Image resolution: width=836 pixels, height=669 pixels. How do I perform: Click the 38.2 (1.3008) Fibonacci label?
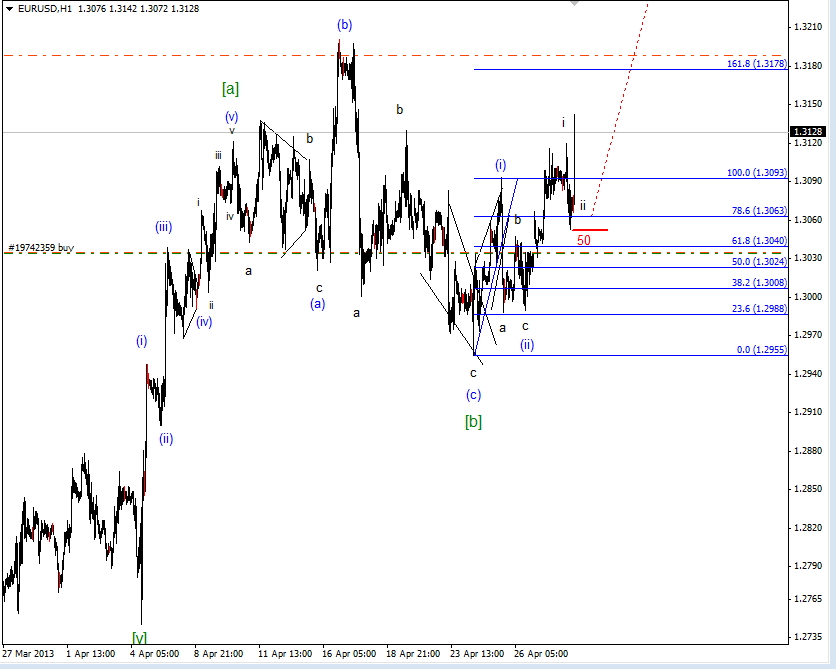(x=759, y=283)
